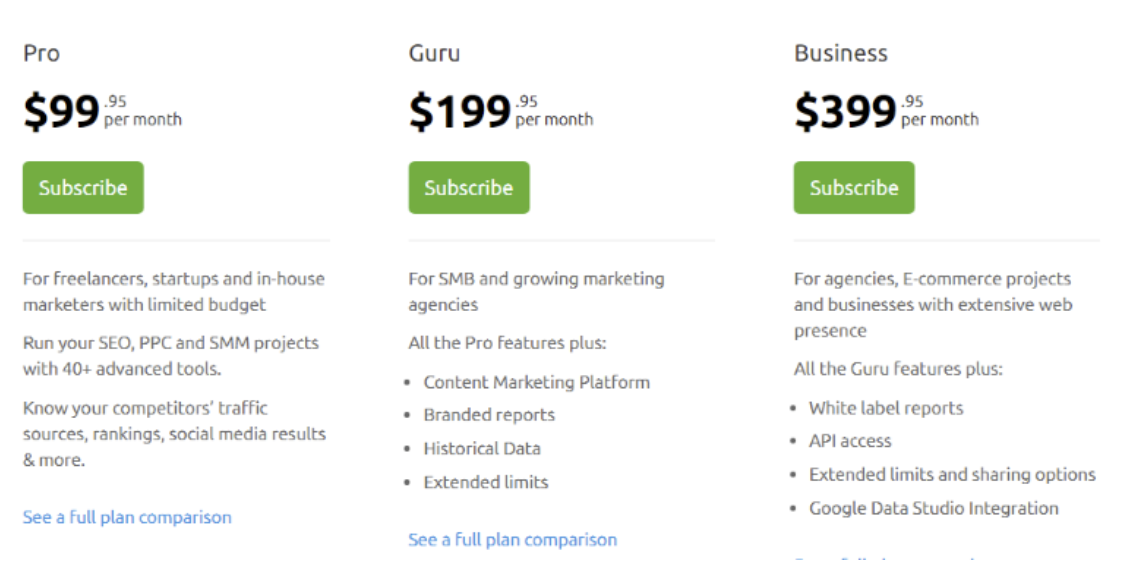The height and width of the screenshot is (570, 1136).
Task: Select the $199.95 per month price
Action: 501,112
